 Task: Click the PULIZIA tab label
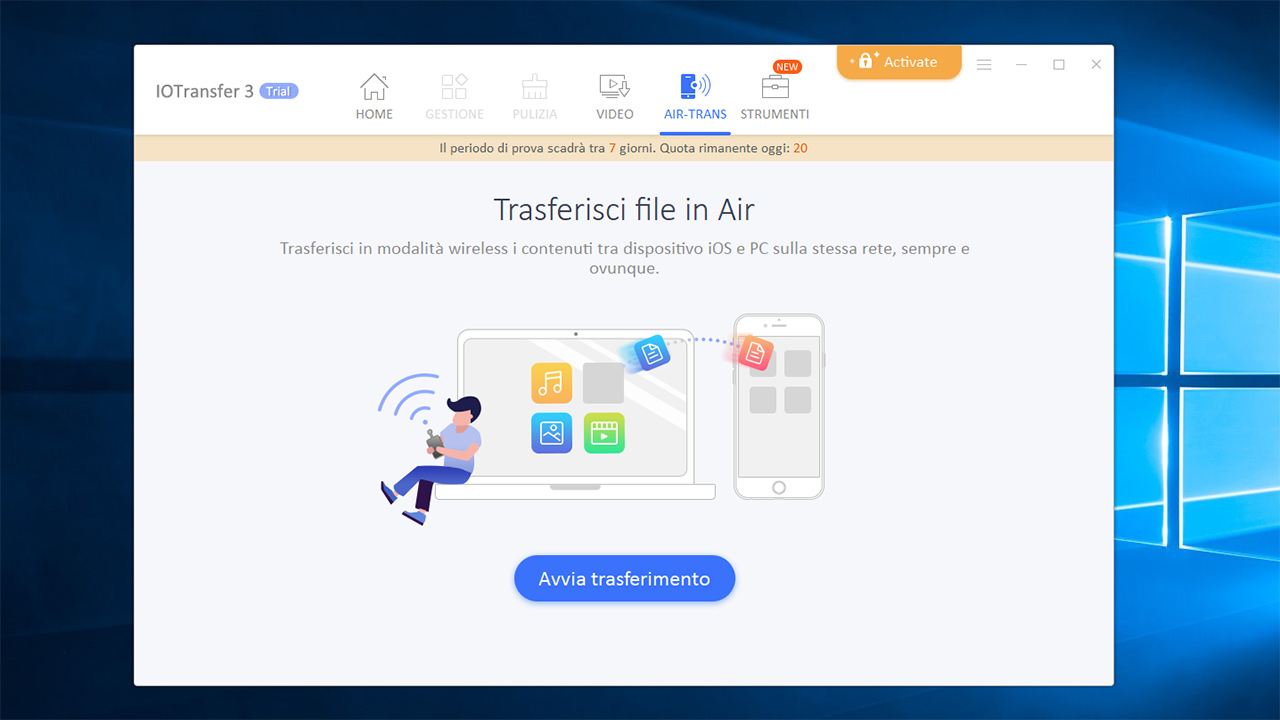(534, 114)
